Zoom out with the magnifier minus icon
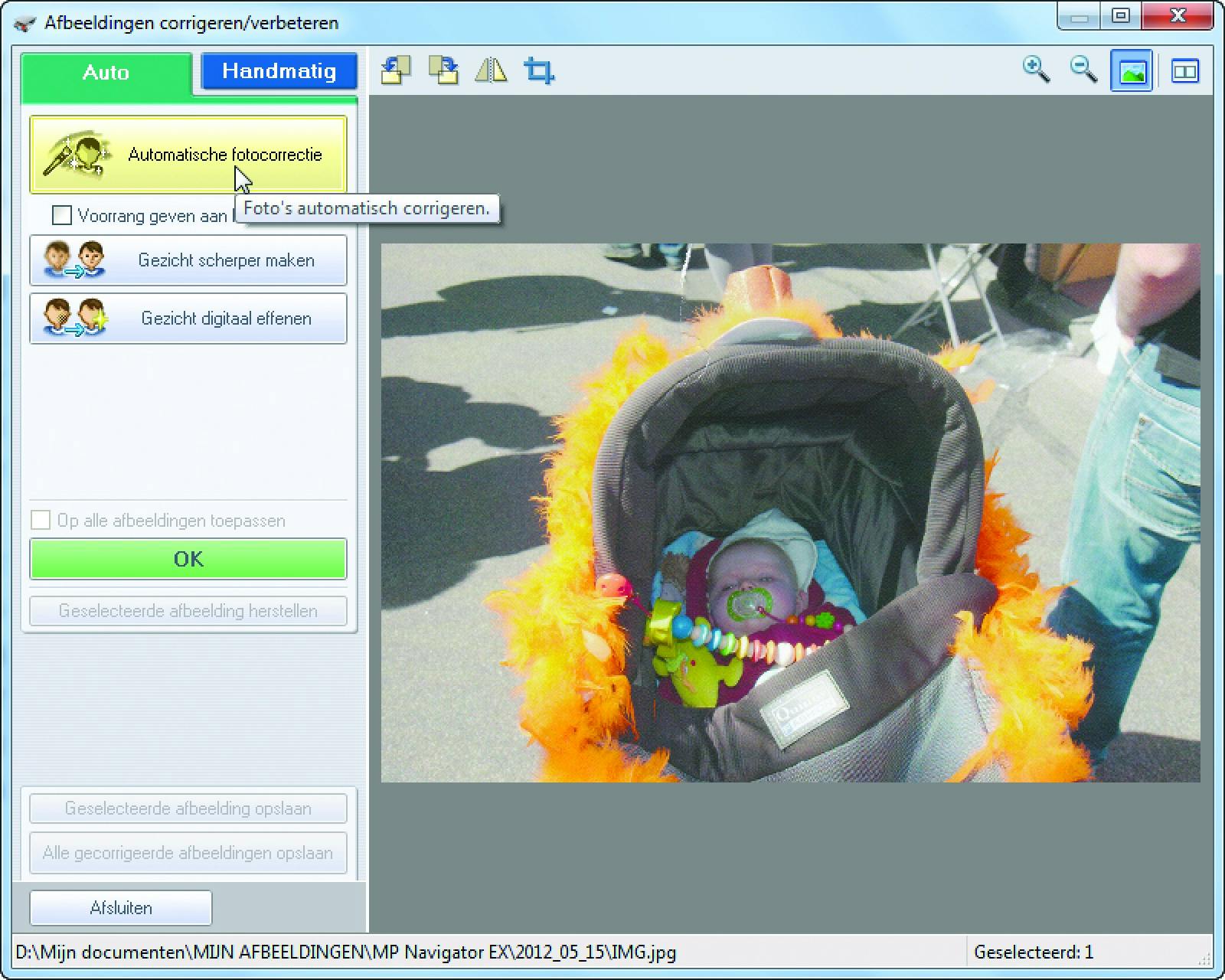1225x980 pixels. pyautogui.click(x=1083, y=70)
